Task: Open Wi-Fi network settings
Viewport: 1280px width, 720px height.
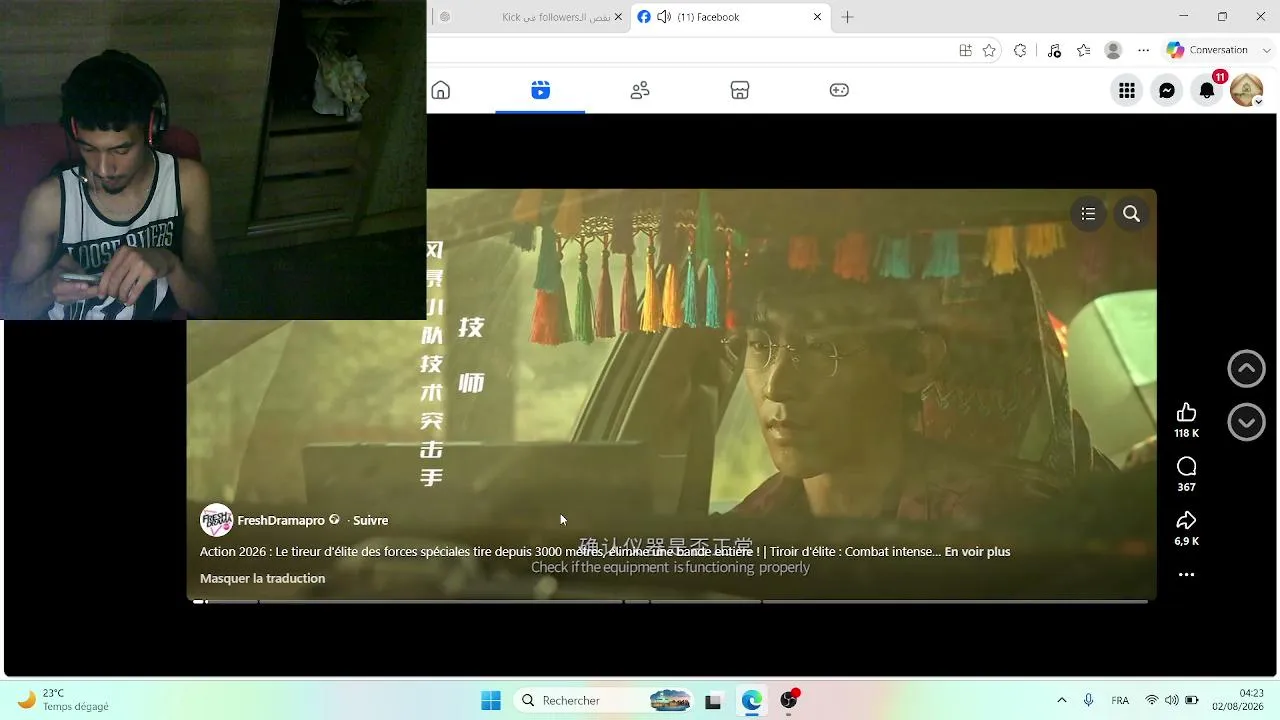Action: [x=1152, y=701]
